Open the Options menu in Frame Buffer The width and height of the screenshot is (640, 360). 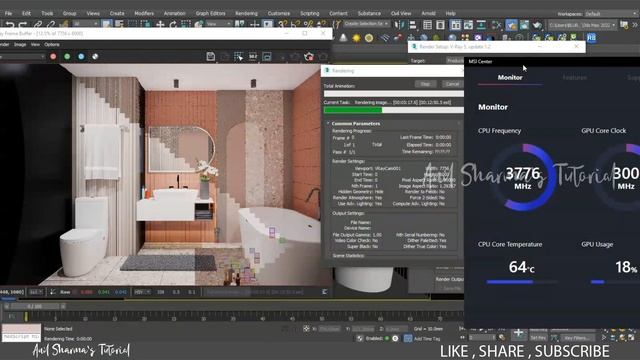pos(52,44)
